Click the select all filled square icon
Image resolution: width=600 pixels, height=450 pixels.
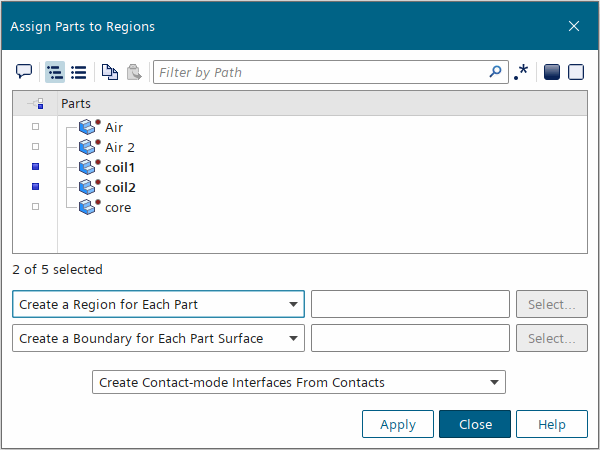551,72
